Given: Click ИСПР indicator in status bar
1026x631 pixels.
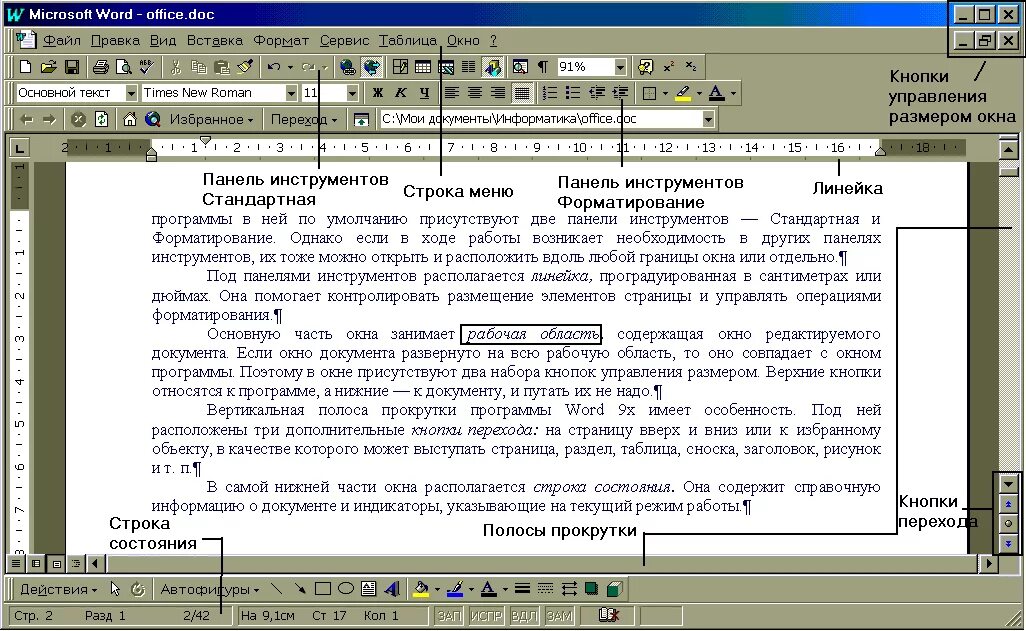Looking at the screenshot, I should 486,616.
